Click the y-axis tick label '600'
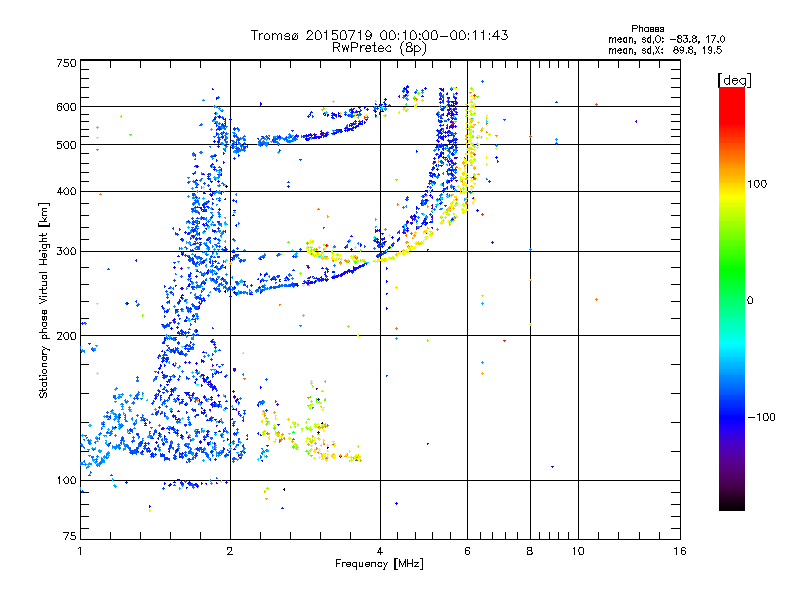Viewport: 800px width, 600px height. click(x=66, y=107)
